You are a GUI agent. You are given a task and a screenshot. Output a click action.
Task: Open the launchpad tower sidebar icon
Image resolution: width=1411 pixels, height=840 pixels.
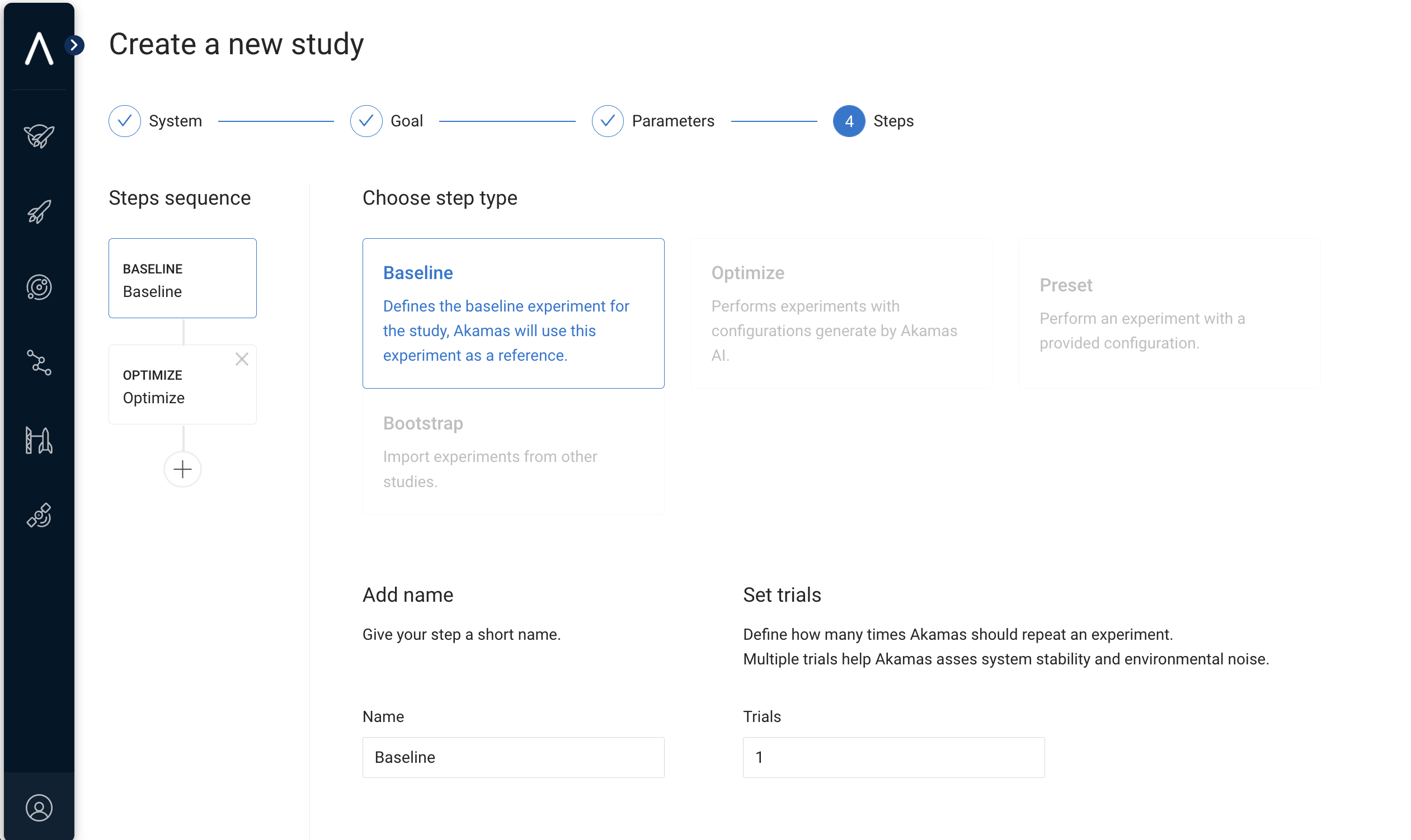click(39, 440)
